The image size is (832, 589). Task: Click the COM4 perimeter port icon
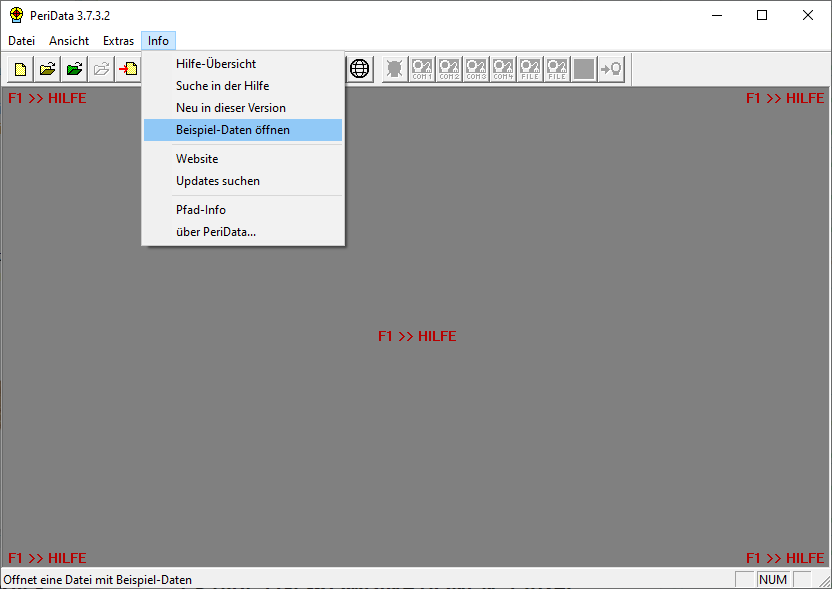click(x=503, y=69)
